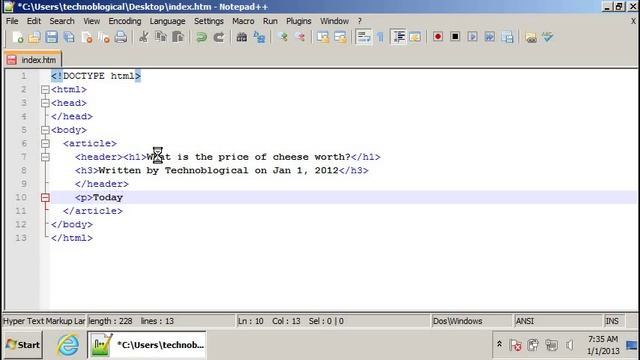Click the DOCTYPE html line text
This screenshot has width=640, height=360.
point(96,76)
